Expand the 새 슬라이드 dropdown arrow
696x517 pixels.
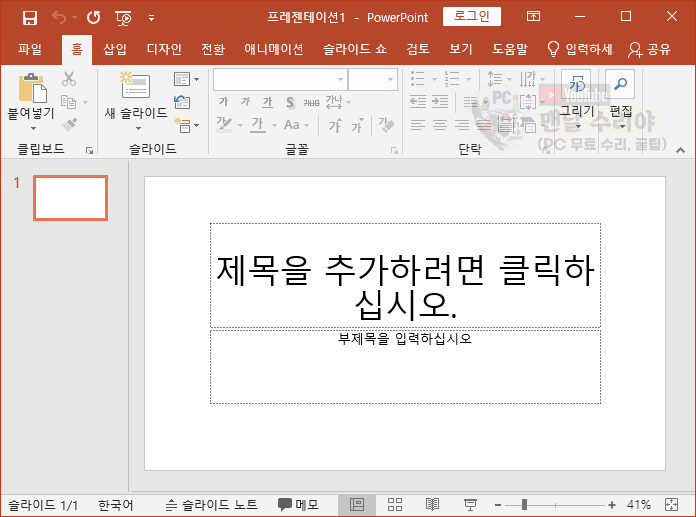[138, 129]
